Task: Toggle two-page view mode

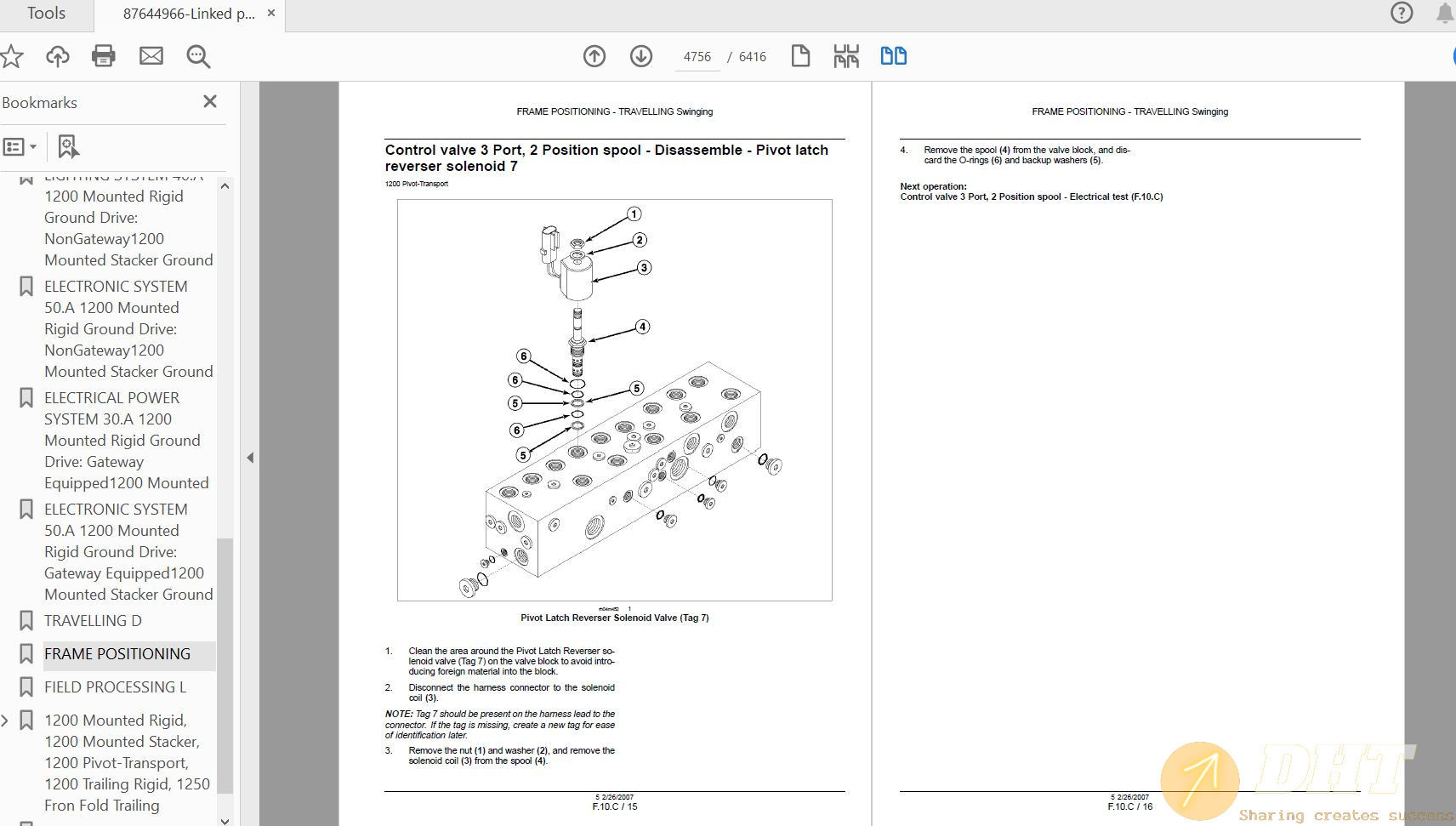Action: [x=893, y=56]
